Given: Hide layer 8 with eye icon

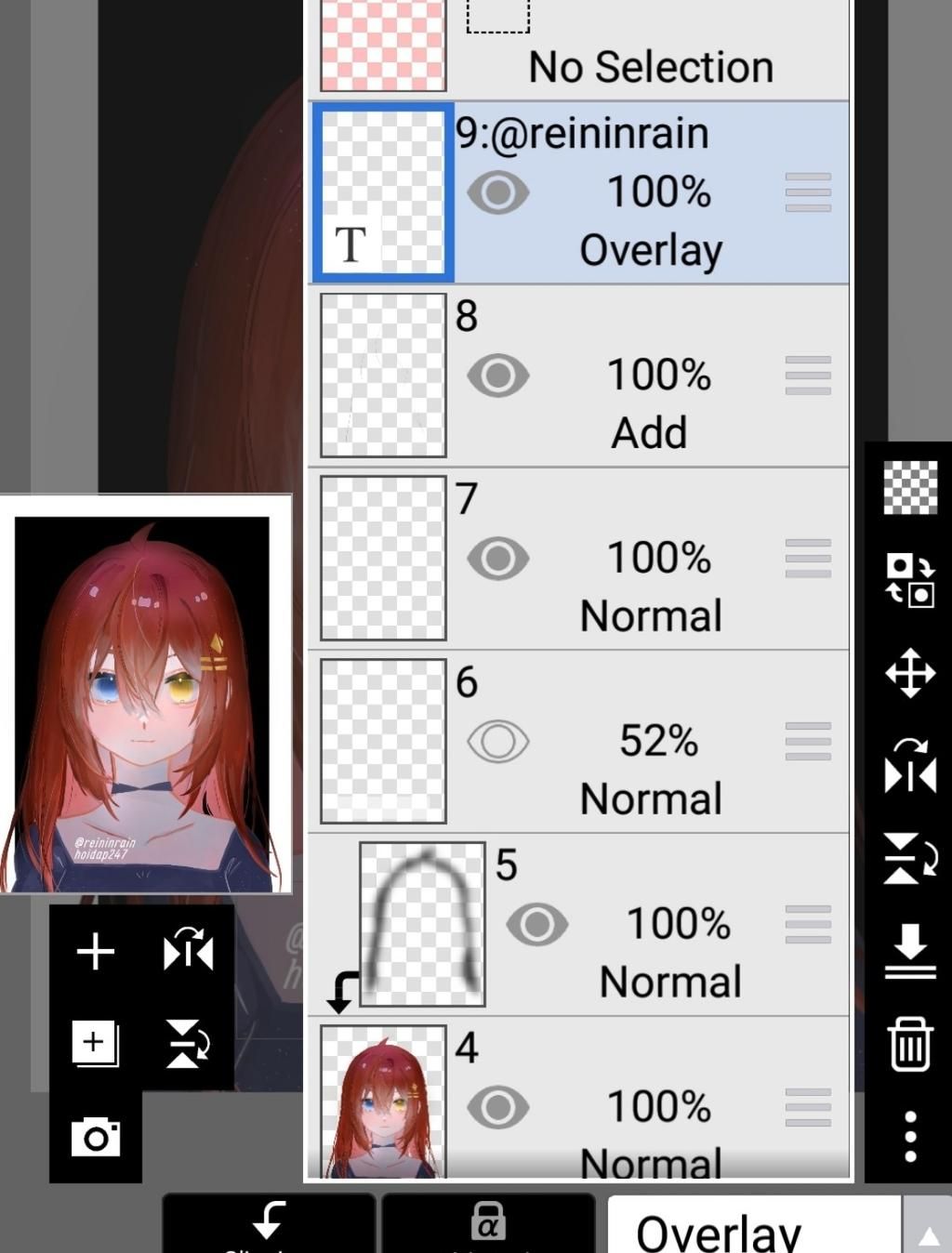Looking at the screenshot, I should (498, 376).
